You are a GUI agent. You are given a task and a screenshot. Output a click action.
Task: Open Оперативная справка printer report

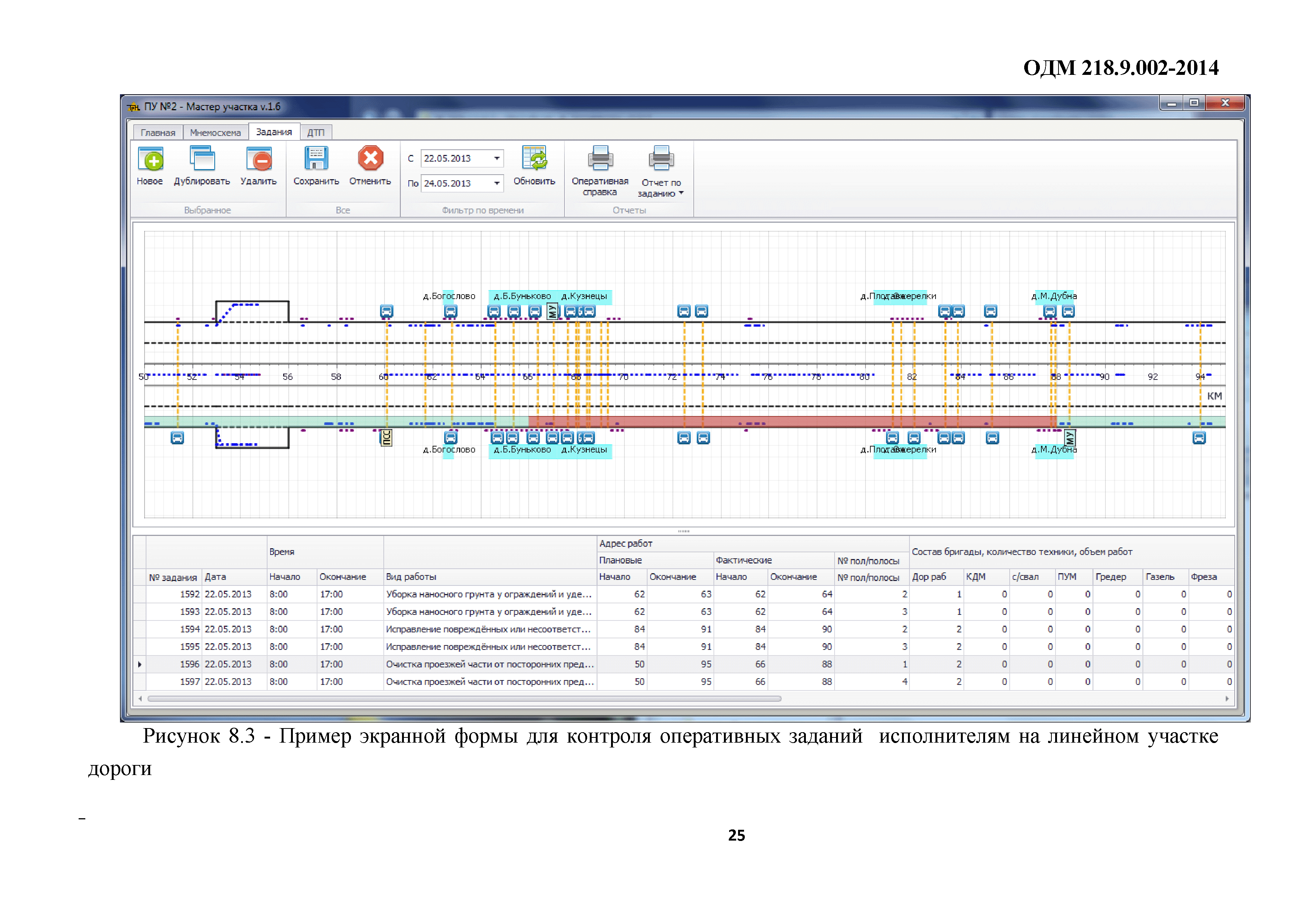[600, 159]
